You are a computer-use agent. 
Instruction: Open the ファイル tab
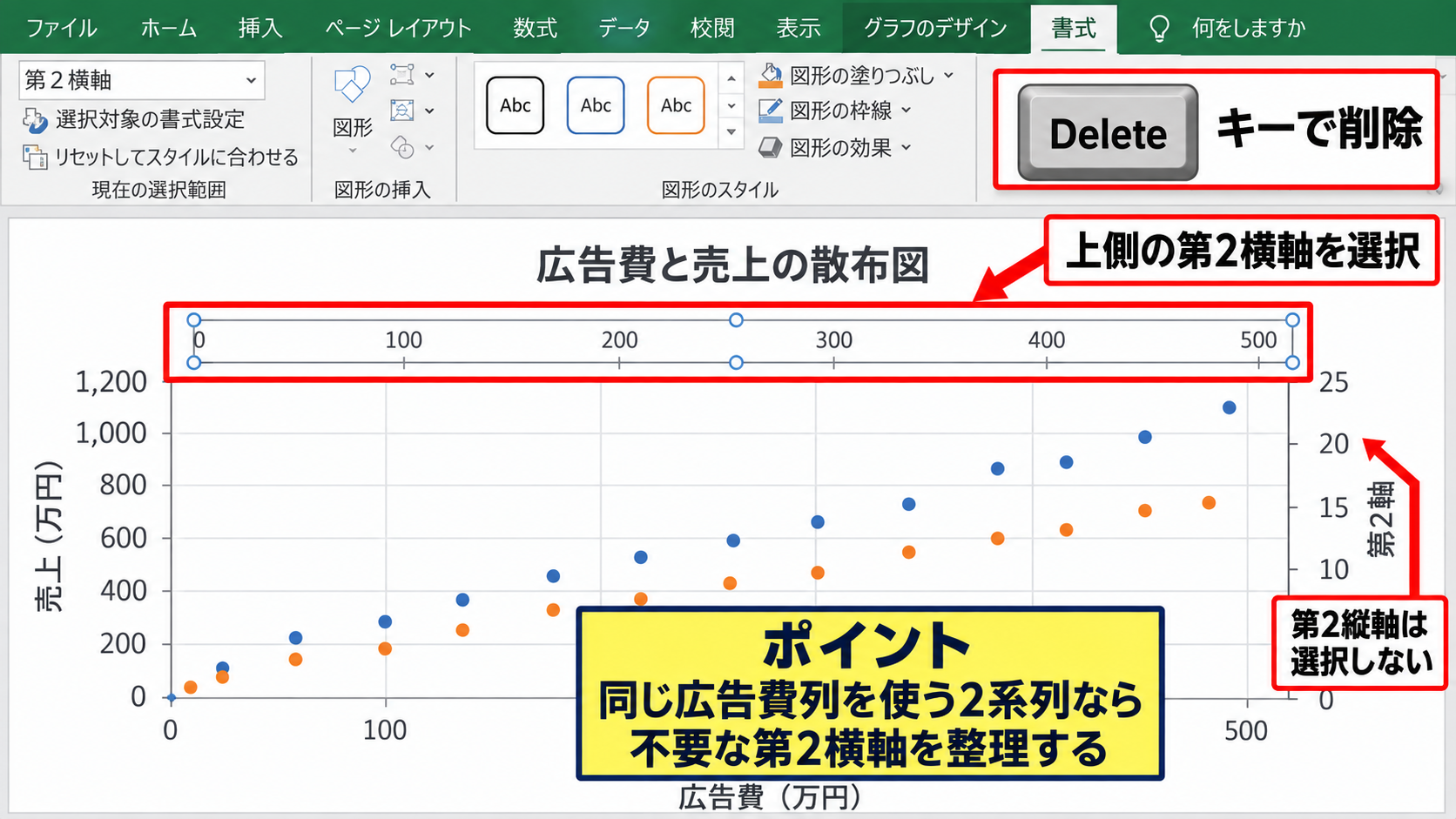coord(61,28)
